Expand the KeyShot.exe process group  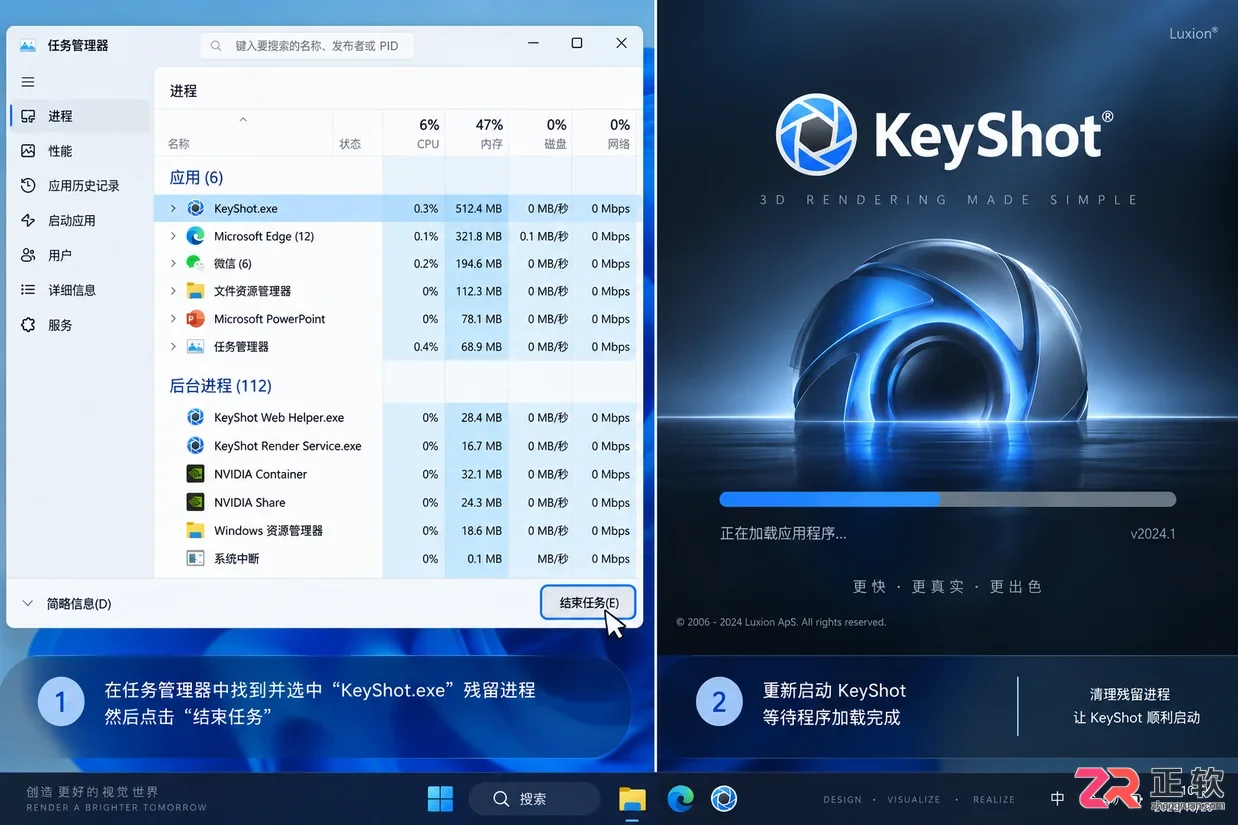[173, 208]
